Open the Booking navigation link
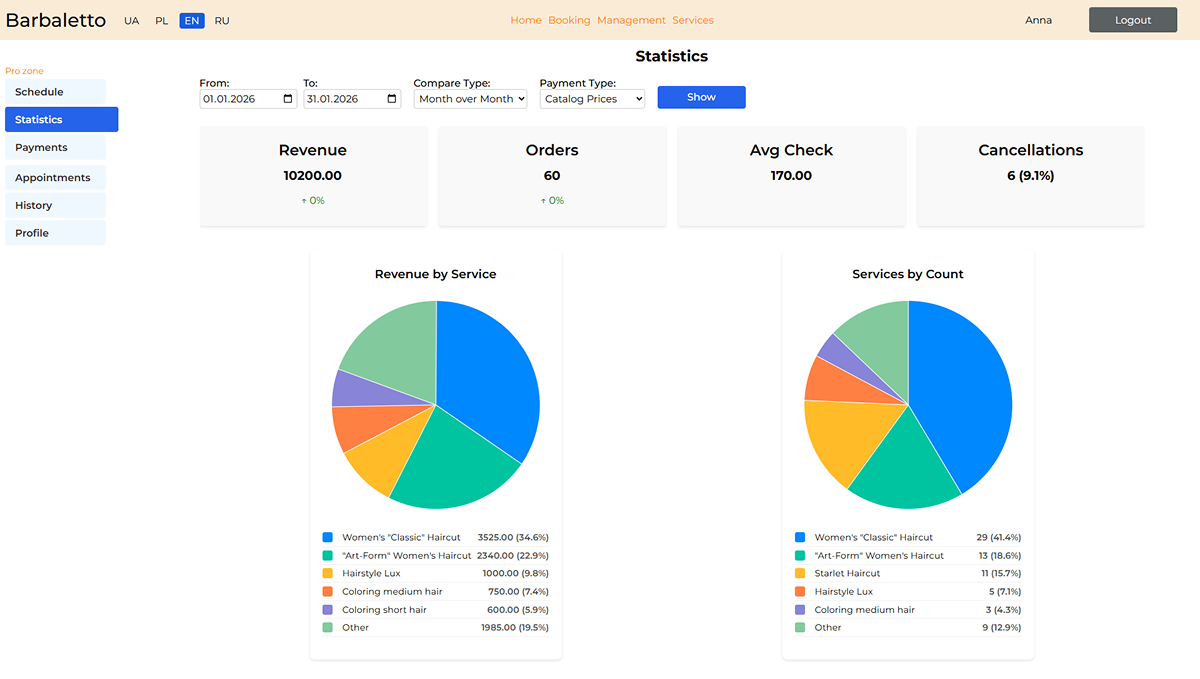The height and width of the screenshot is (679, 1200). 569,20
